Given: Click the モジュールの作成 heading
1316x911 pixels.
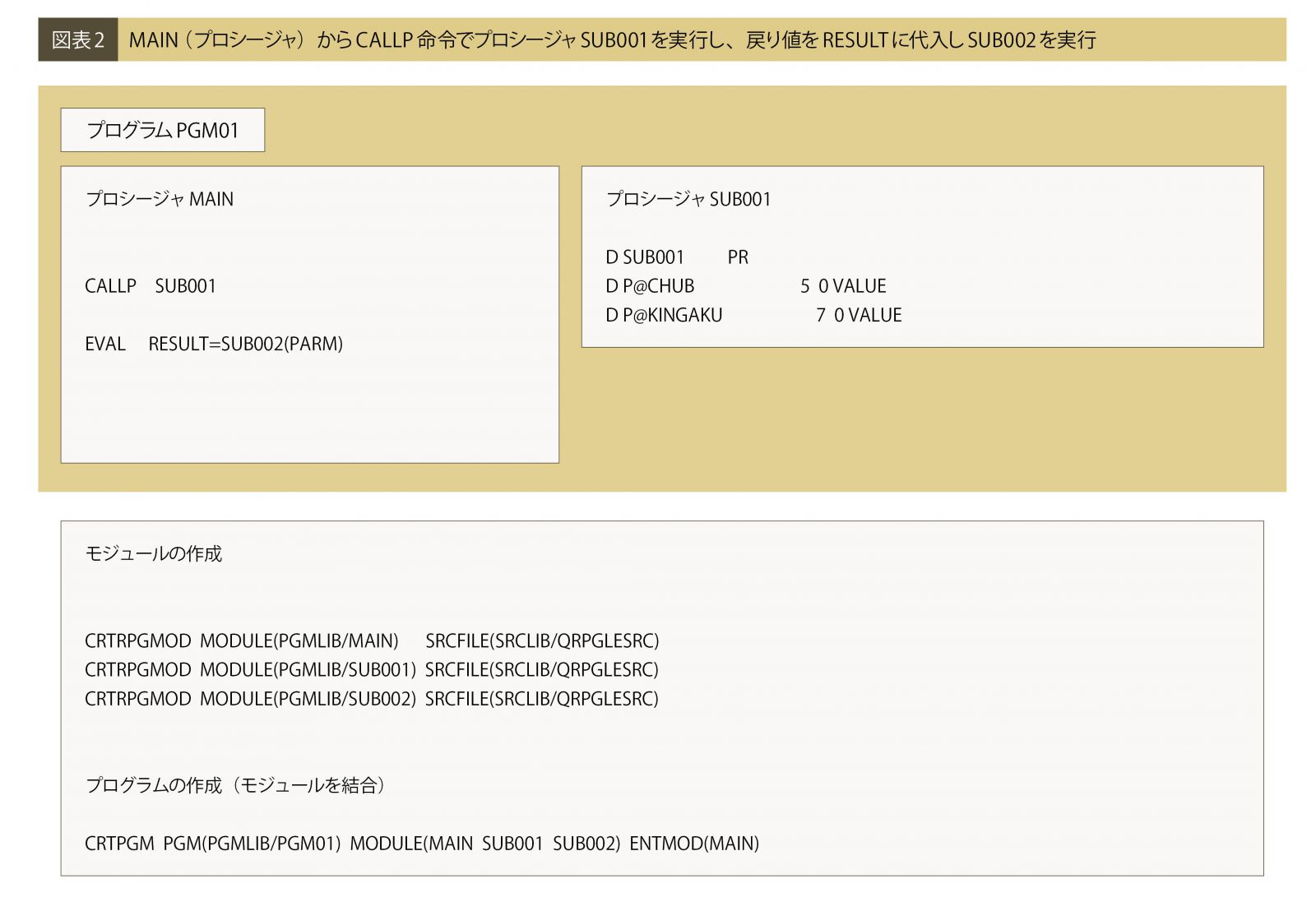Looking at the screenshot, I should point(154,553).
